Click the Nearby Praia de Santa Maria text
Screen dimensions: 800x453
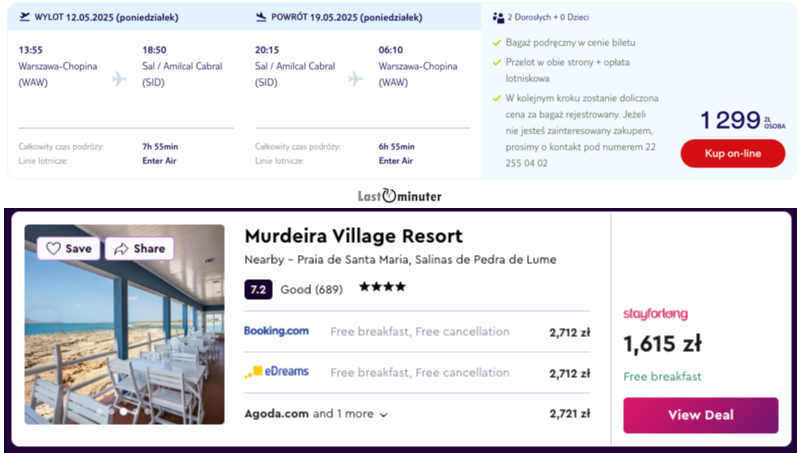click(401, 260)
